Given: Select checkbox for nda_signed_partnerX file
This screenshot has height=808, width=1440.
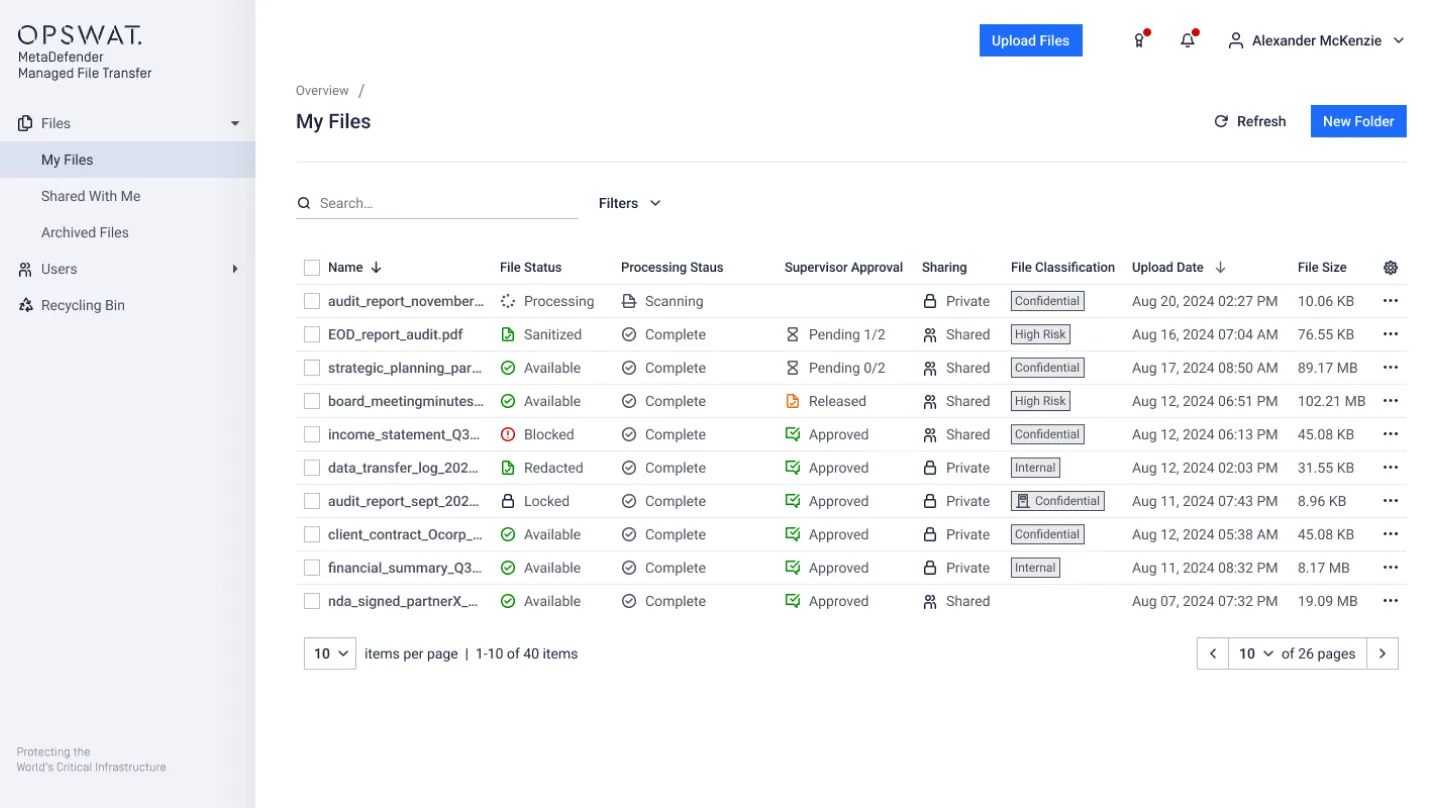Looking at the screenshot, I should click(x=312, y=601).
